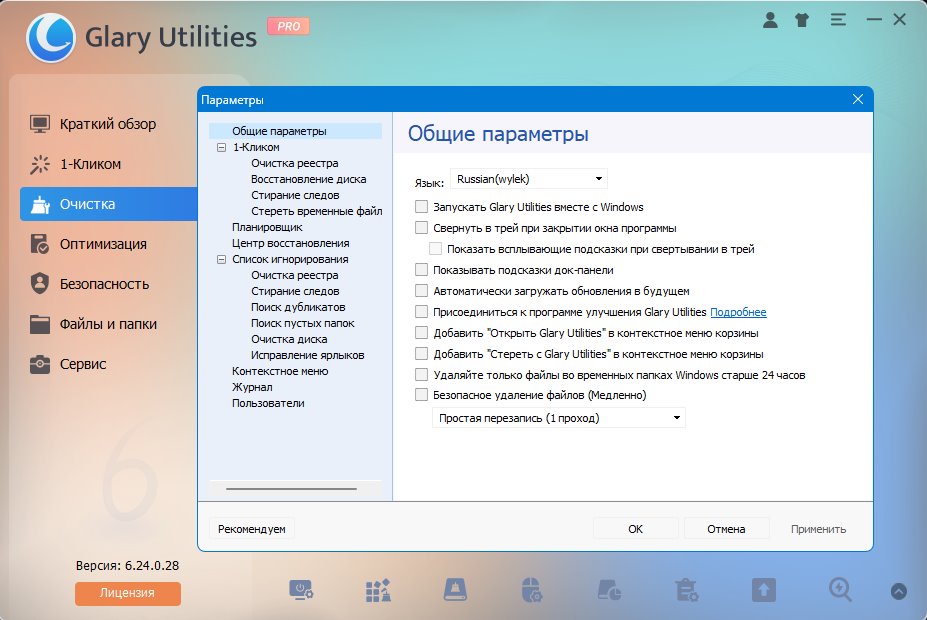Switch to the 1-Кликом tab
This screenshot has height=620, width=927.
108,164
